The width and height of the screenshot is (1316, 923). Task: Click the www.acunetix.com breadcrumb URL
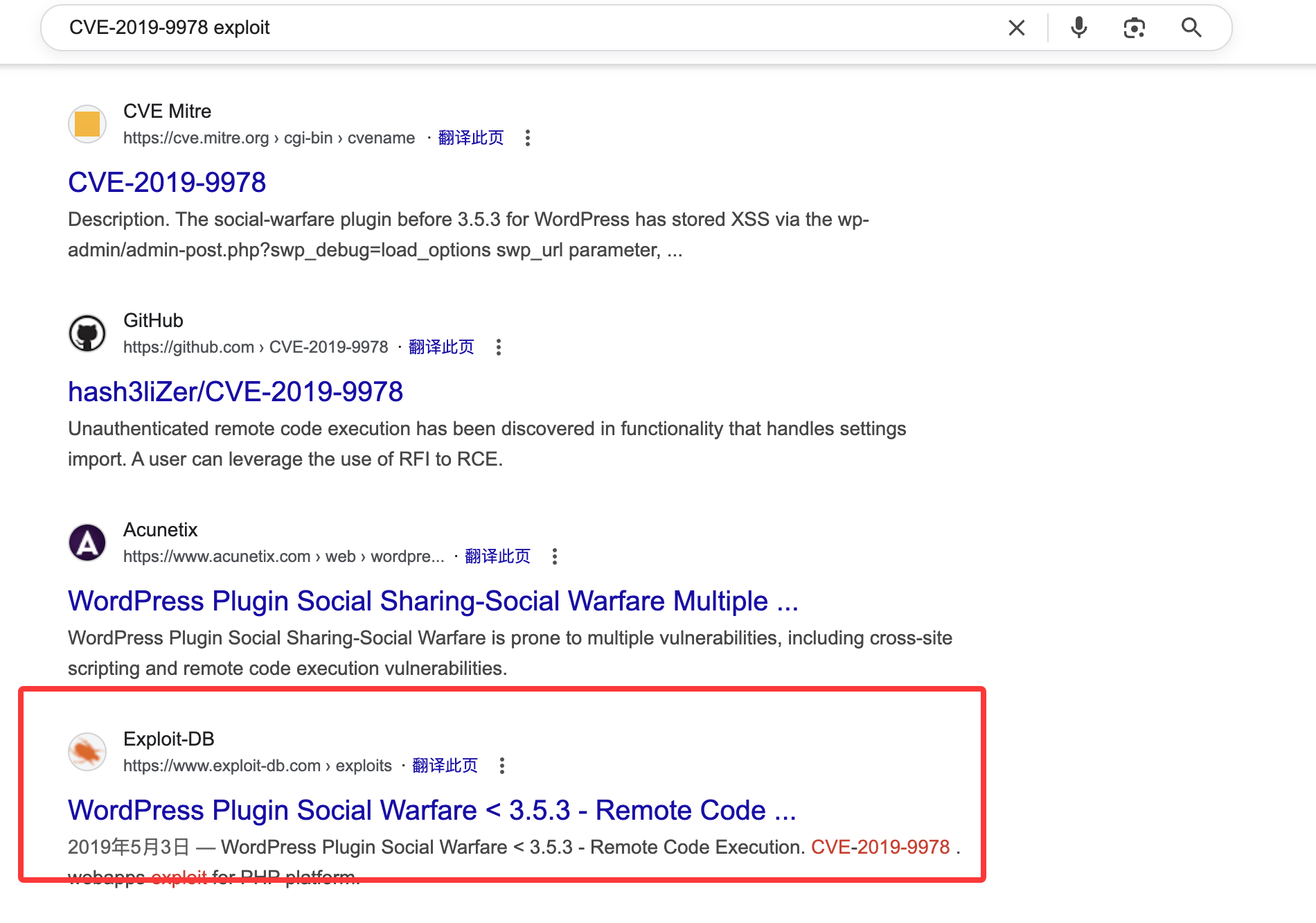coord(284,556)
